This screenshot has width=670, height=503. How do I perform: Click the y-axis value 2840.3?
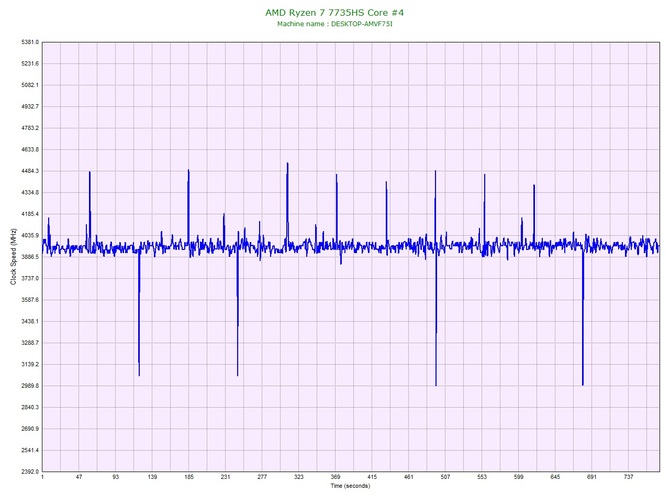coord(30,407)
